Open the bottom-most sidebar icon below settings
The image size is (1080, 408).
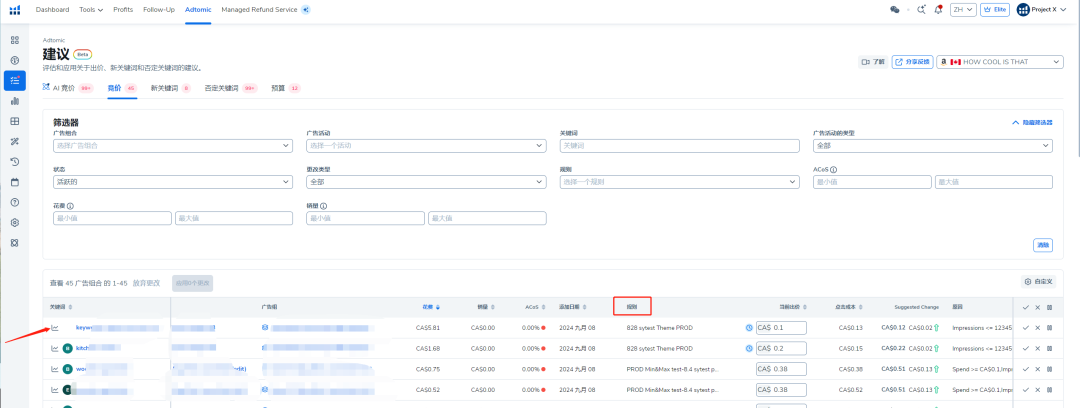click(x=14, y=243)
